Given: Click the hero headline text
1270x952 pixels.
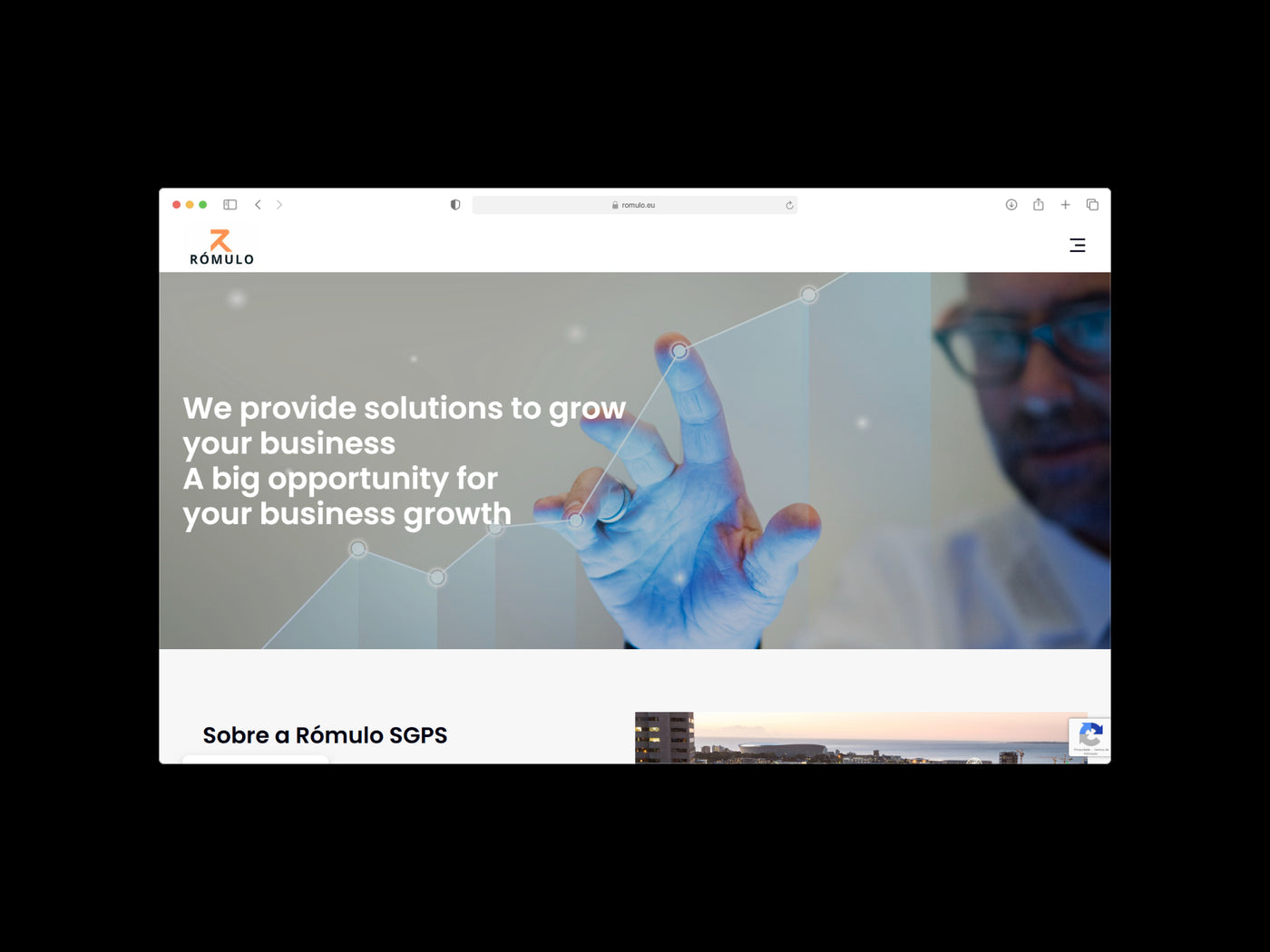Looking at the screenshot, I should coord(405,461).
